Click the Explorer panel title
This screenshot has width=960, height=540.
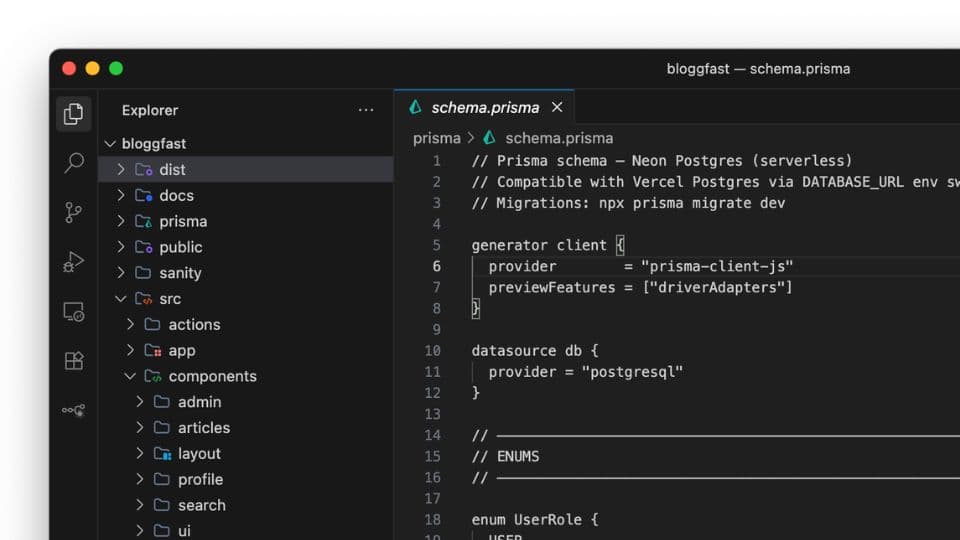click(x=150, y=110)
